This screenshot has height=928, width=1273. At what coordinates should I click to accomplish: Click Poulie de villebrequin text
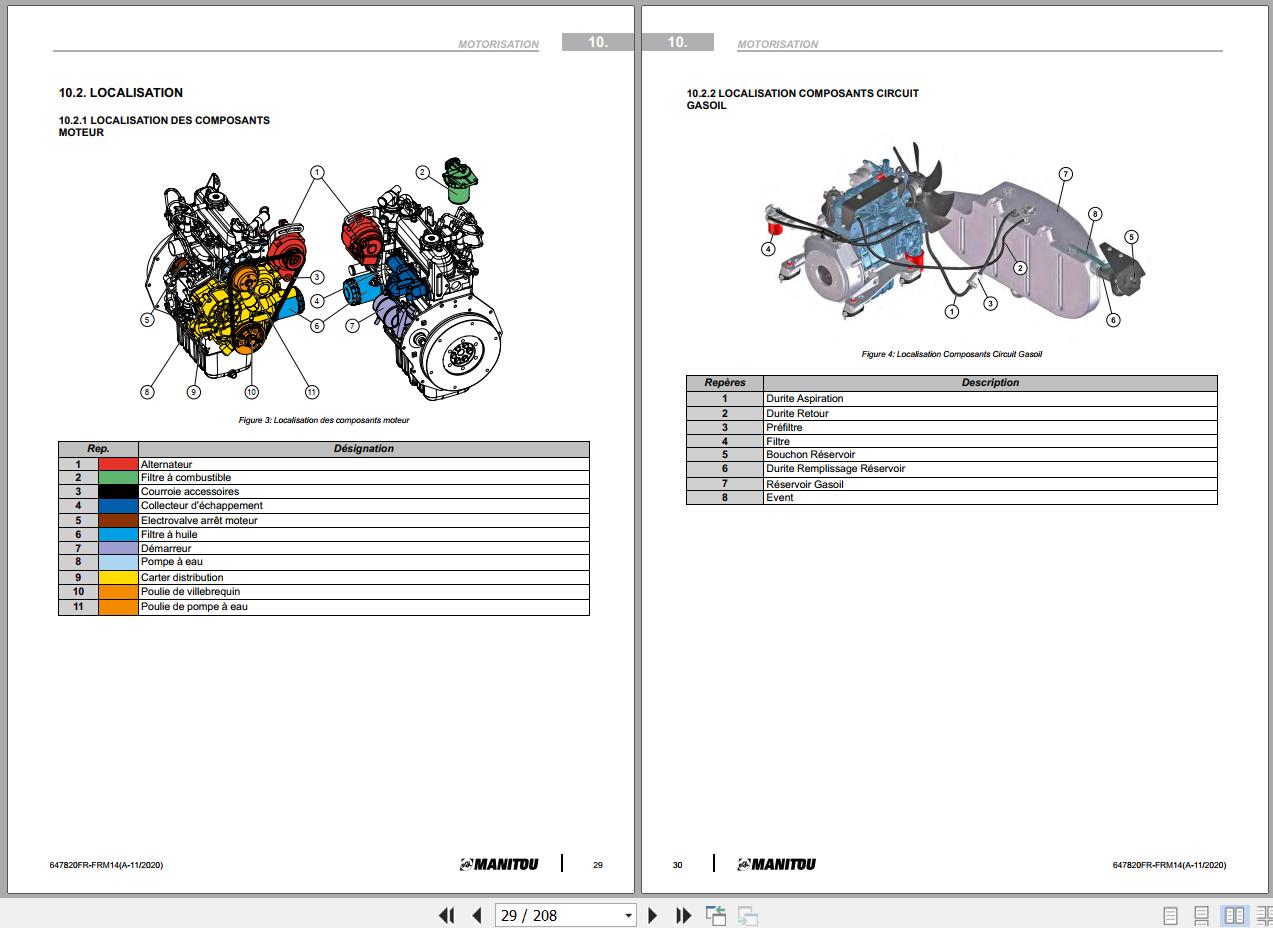tap(190, 591)
